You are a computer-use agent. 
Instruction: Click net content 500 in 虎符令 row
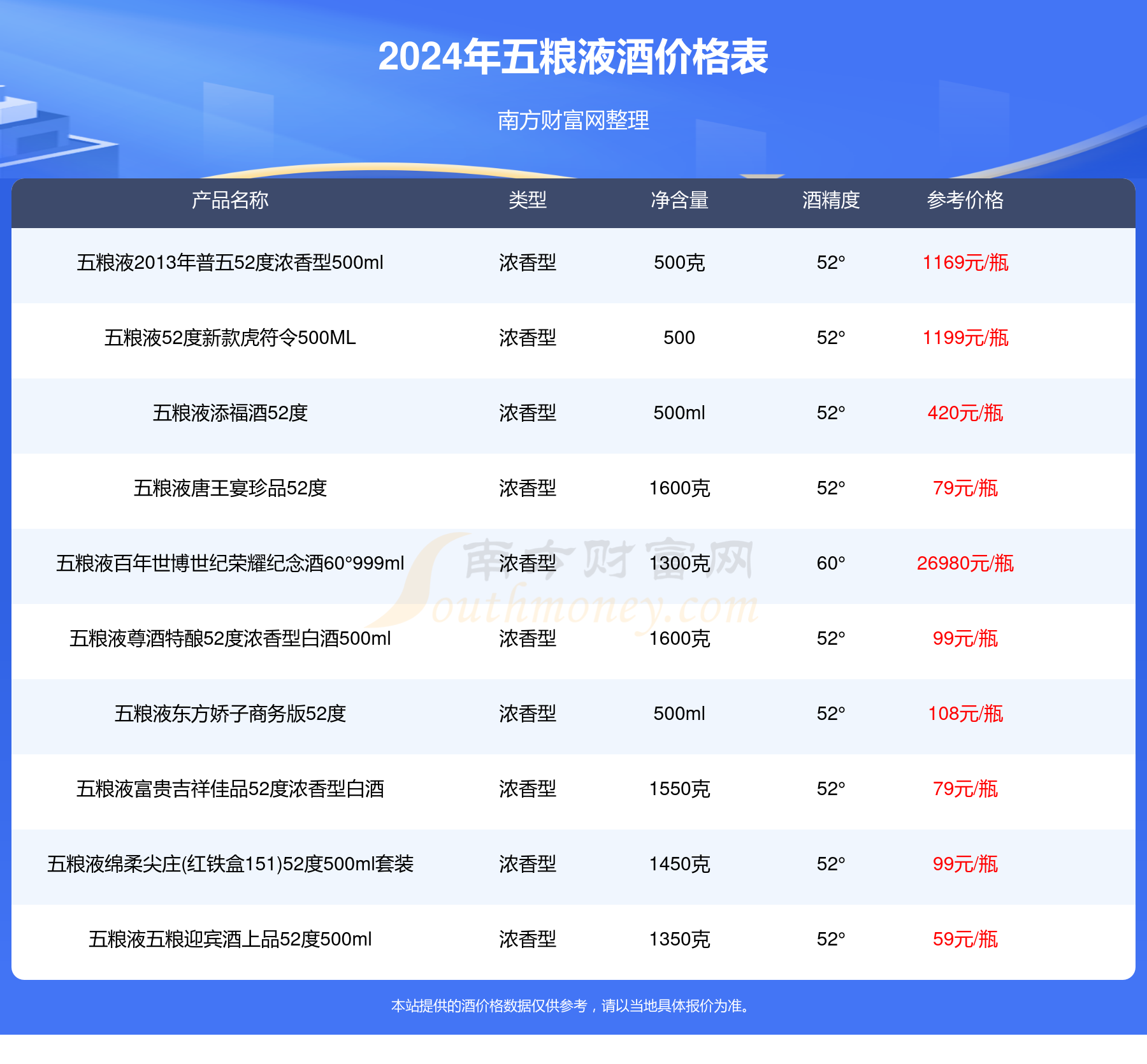(x=679, y=338)
